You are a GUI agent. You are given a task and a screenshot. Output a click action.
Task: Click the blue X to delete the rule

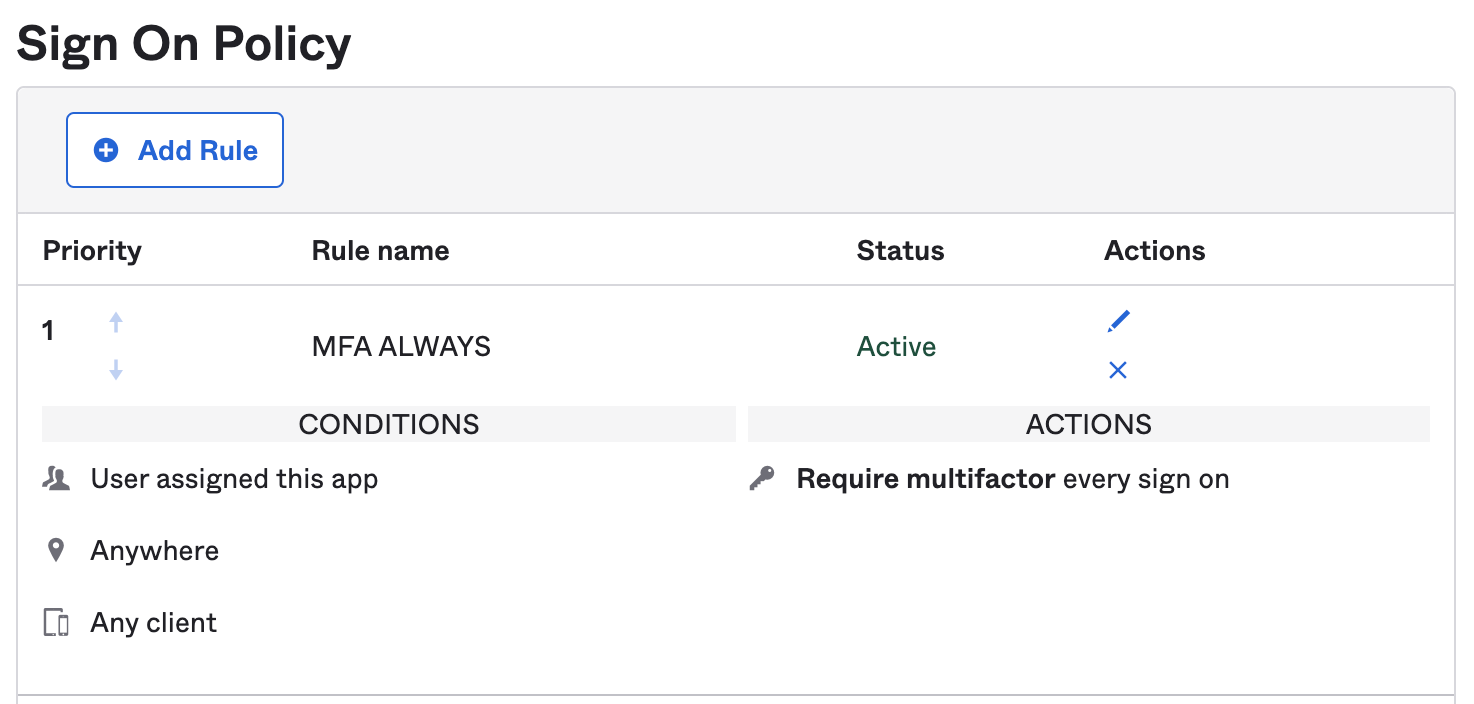1117,369
